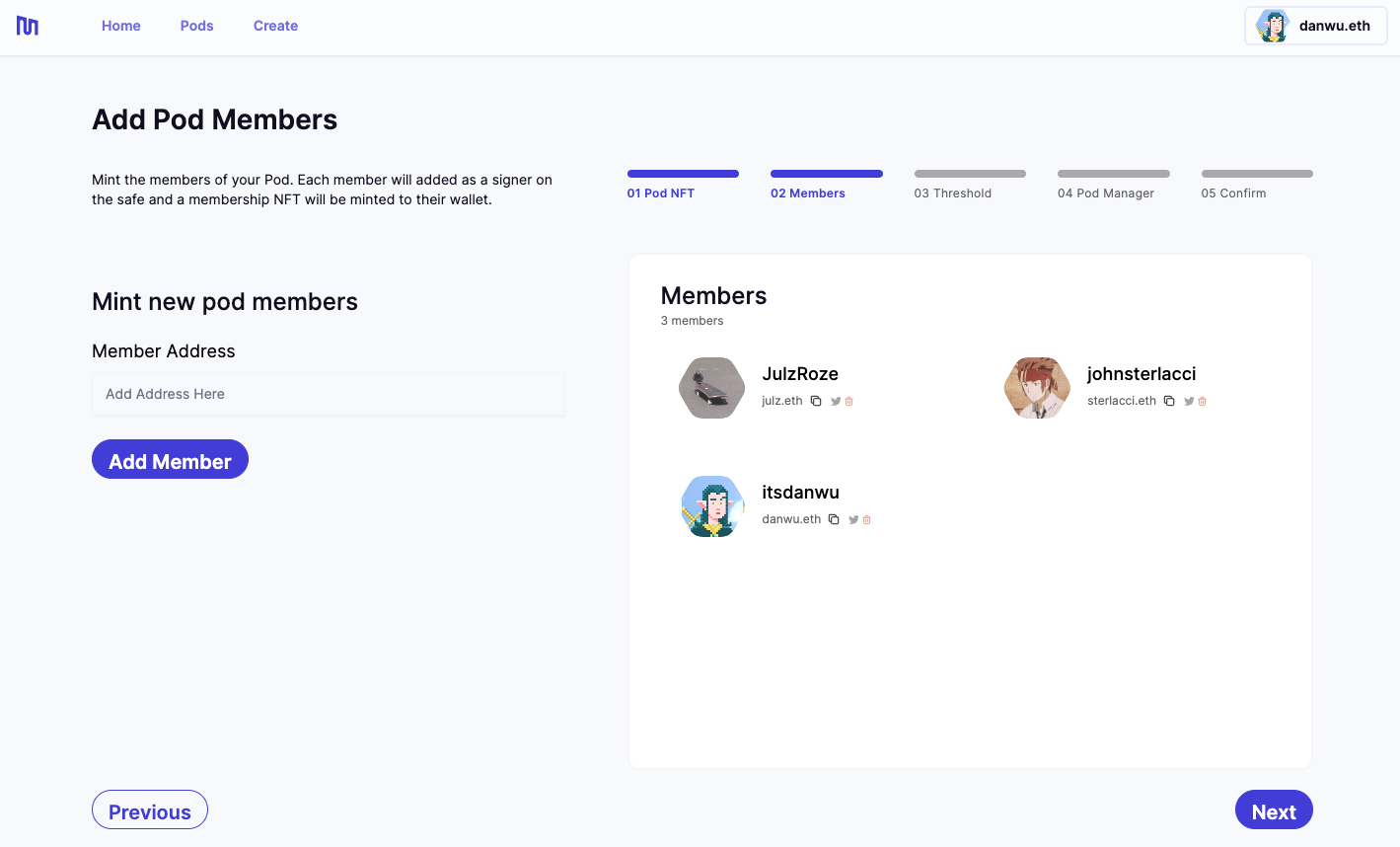Click the Member Address label
Image resolution: width=1400 pixels, height=847 pixels.
click(x=164, y=351)
